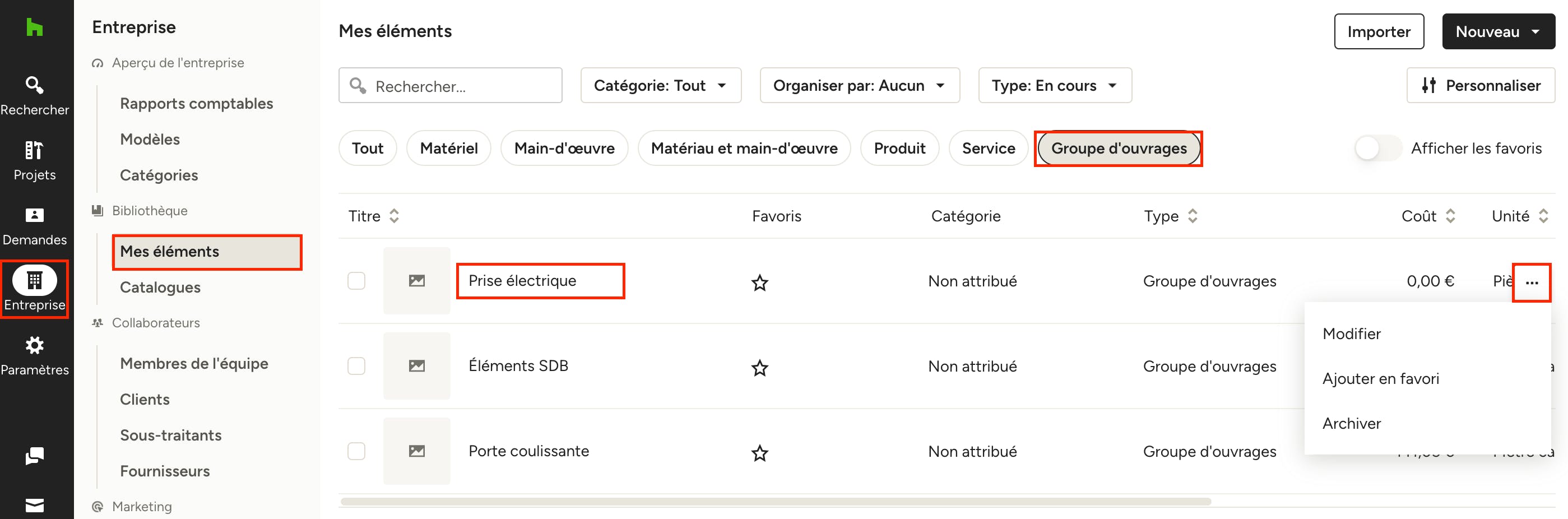Viewport: 1568px width, 519px height.
Task: Click the Importer button
Action: coord(1379,31)
